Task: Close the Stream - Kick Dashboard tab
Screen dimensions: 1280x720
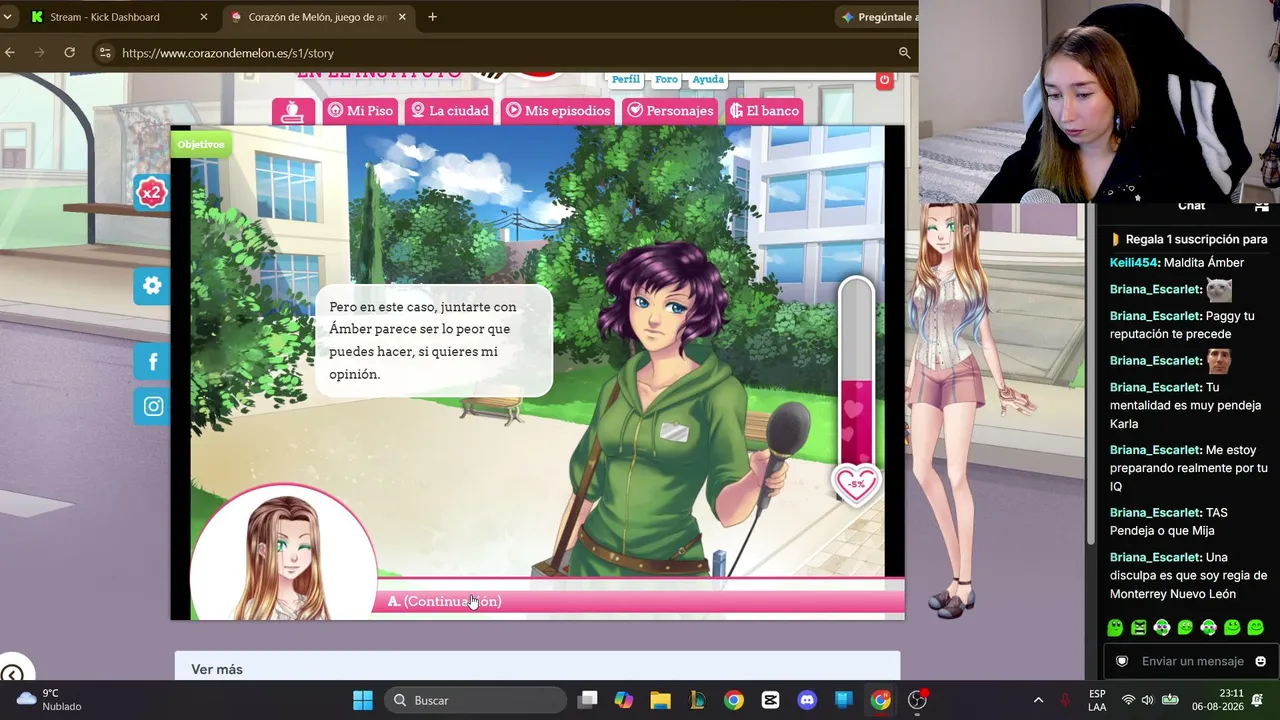Action: coord(204,17)
